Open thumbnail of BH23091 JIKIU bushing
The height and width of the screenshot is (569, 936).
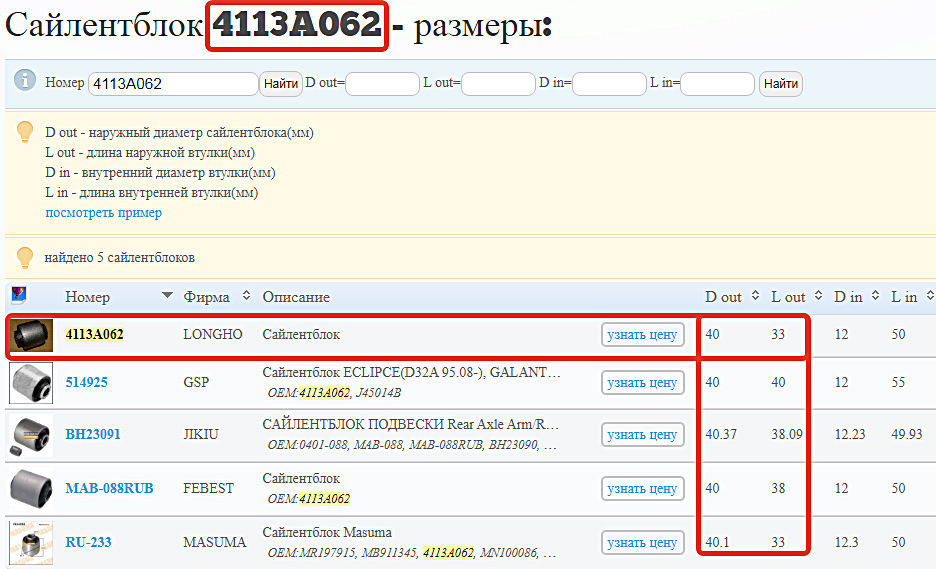coord(31,435)
